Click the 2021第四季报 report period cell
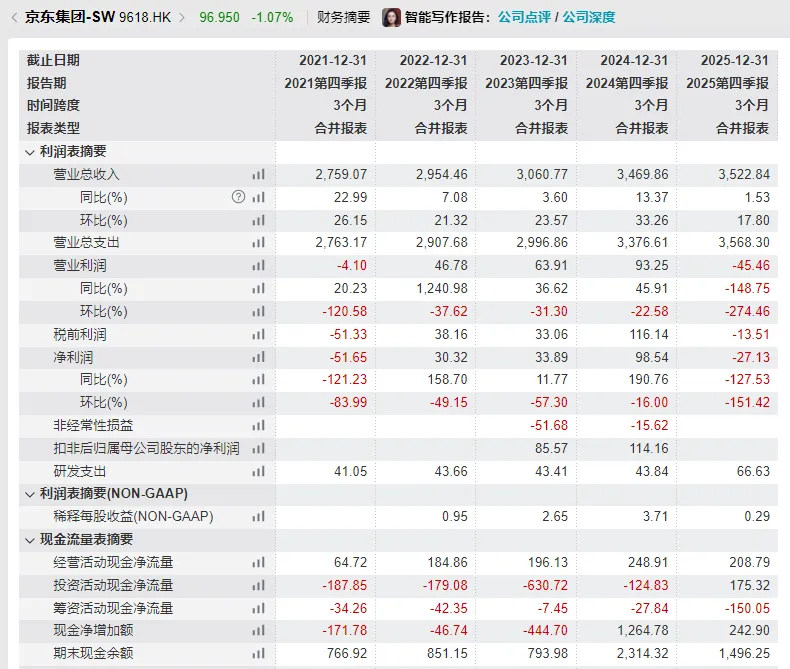 (325, 83)
